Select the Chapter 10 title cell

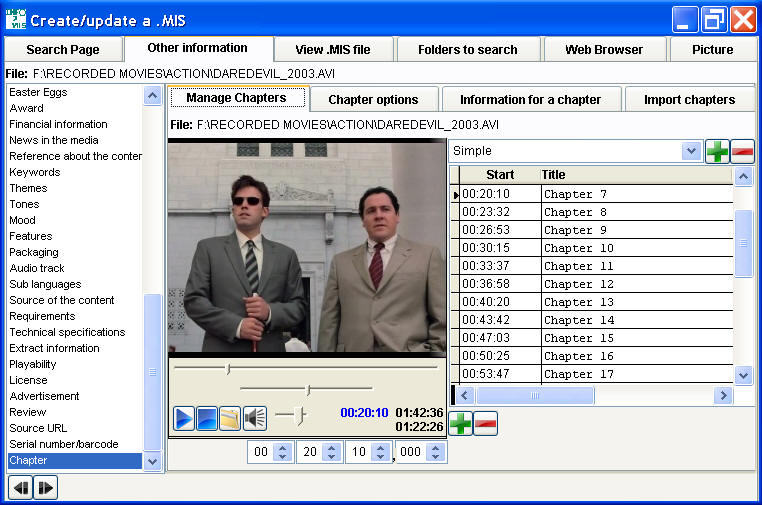click(637, 248)
